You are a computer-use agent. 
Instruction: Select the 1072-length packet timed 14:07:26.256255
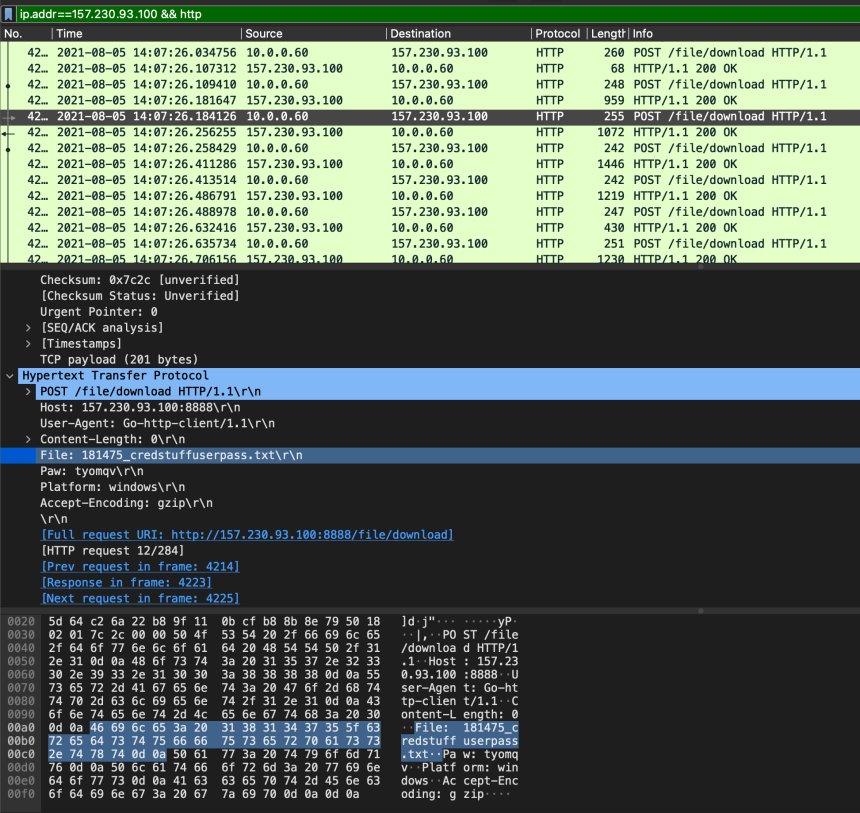pos(430,132)
